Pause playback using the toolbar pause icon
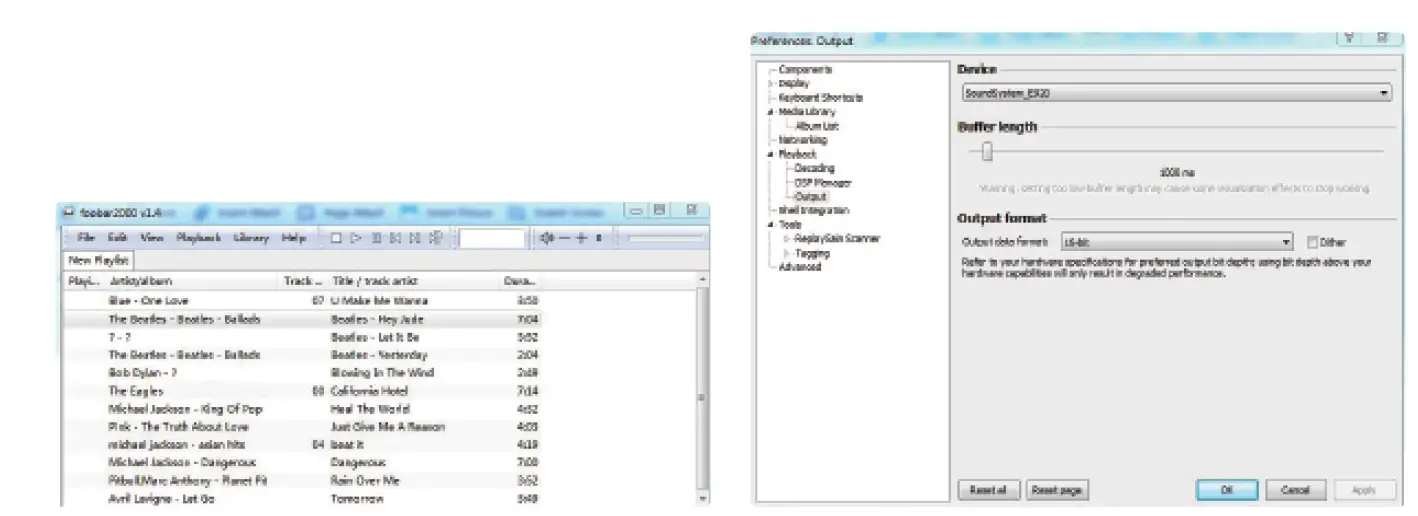The image size is (1418, 516). [x=376, y=238]
